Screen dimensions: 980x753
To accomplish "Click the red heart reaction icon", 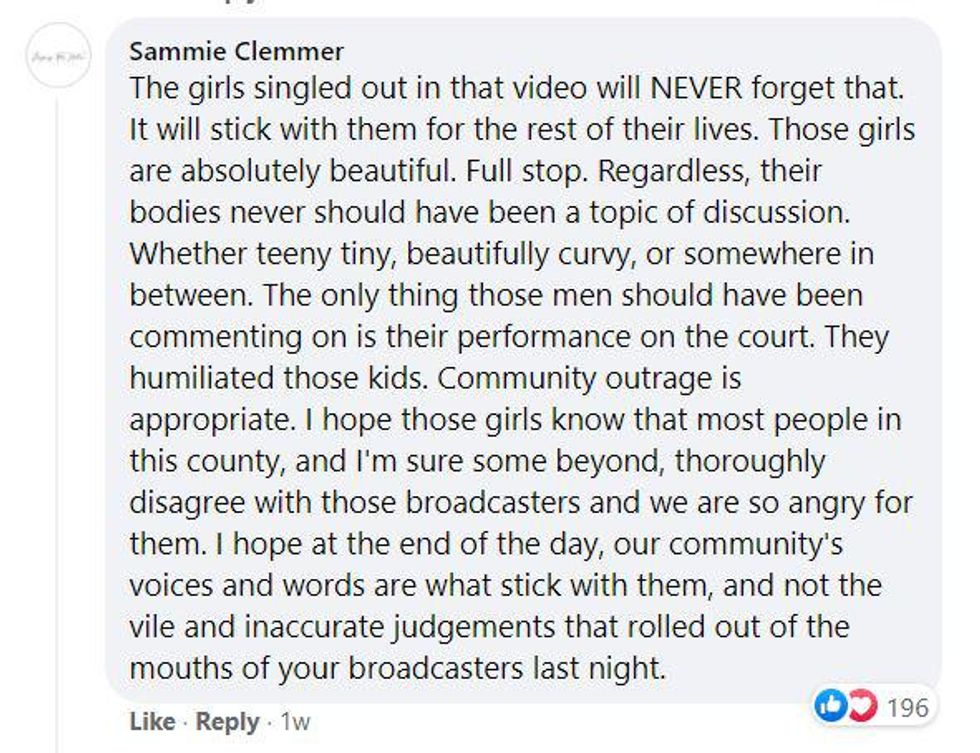I will click(858, 707).
